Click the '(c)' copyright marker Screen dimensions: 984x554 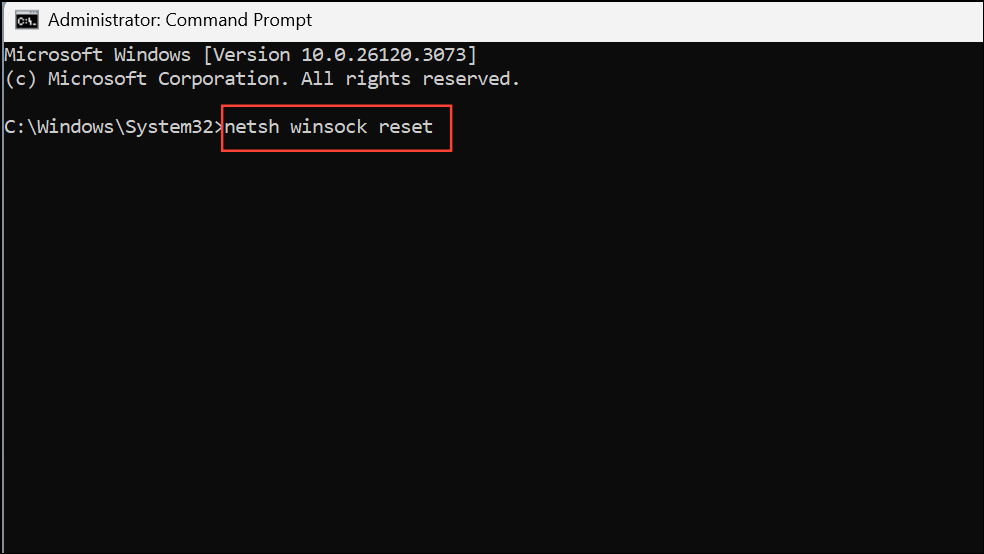pos(21,79)
